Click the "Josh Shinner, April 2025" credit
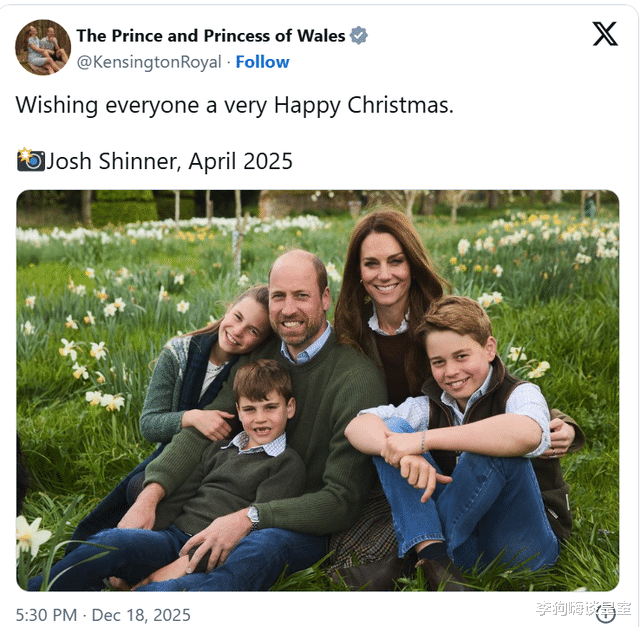Viewport: 640px width, 627px height. point(169,161)
